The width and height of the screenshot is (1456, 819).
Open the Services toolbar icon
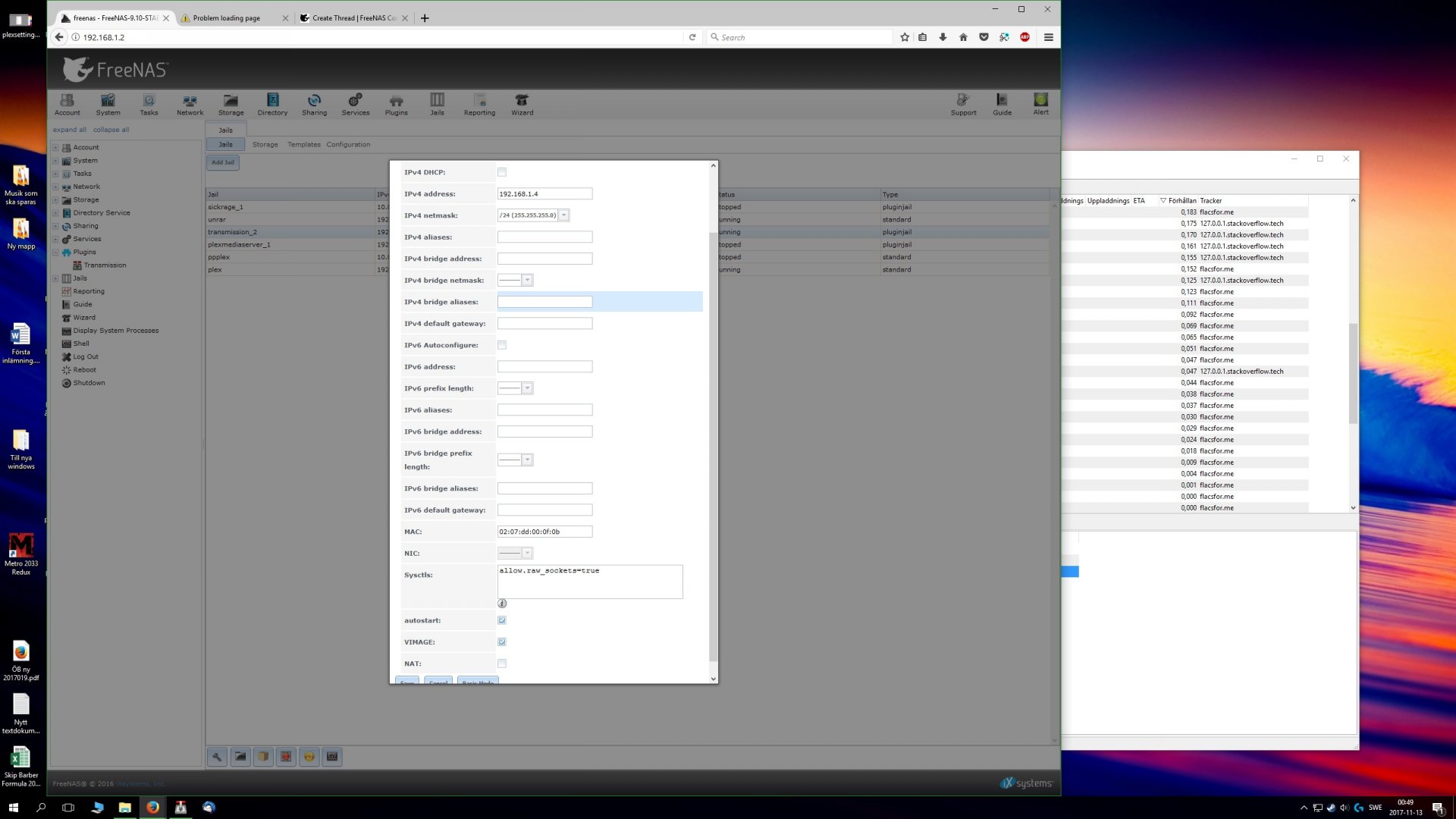pyautogui.click(x=355, y=105)
